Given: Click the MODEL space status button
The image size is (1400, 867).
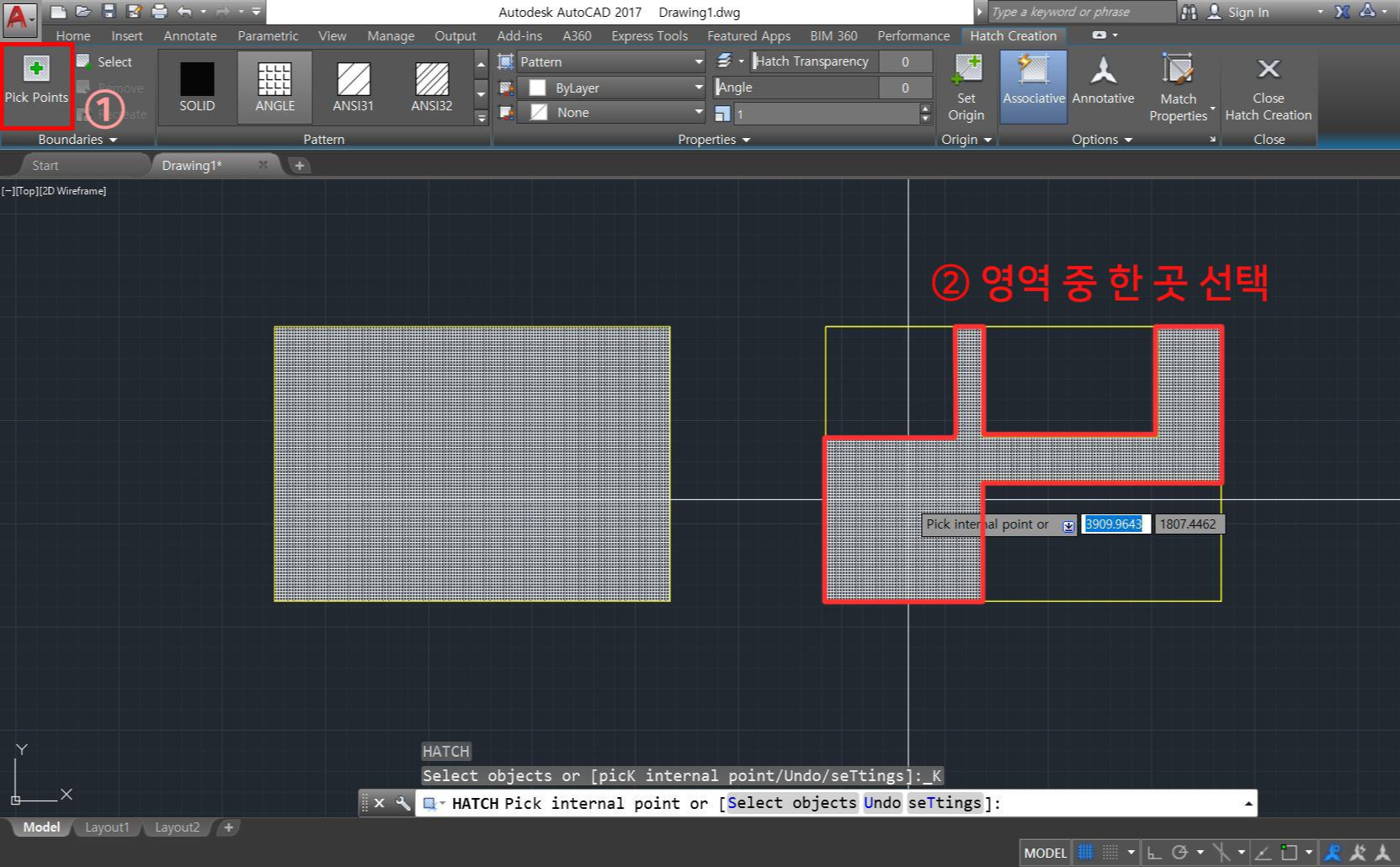Looking at the screenshot, I should (1045, 853).
